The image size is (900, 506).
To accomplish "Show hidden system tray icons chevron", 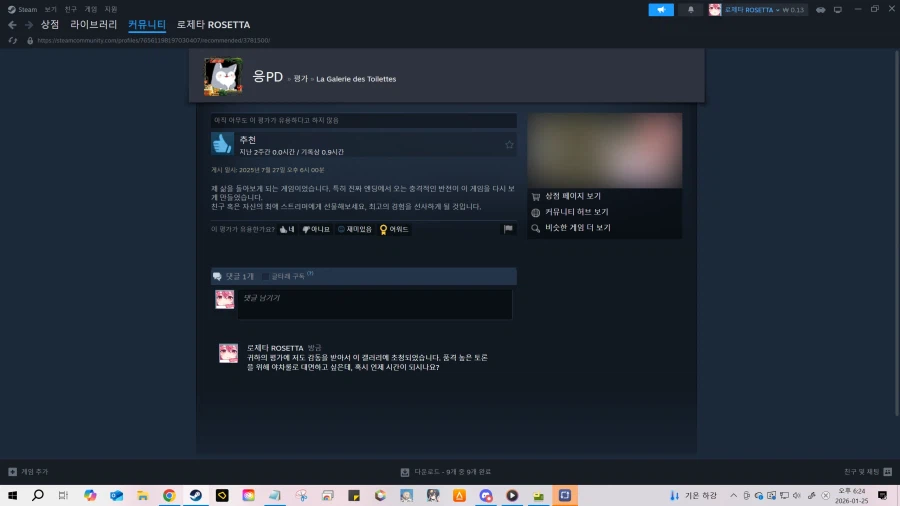I will [734, 495].
